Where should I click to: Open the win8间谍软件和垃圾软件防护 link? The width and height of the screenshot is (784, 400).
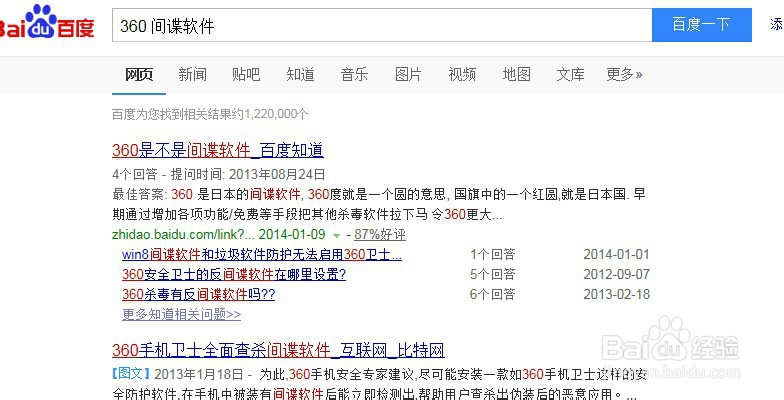pos(262,254)
